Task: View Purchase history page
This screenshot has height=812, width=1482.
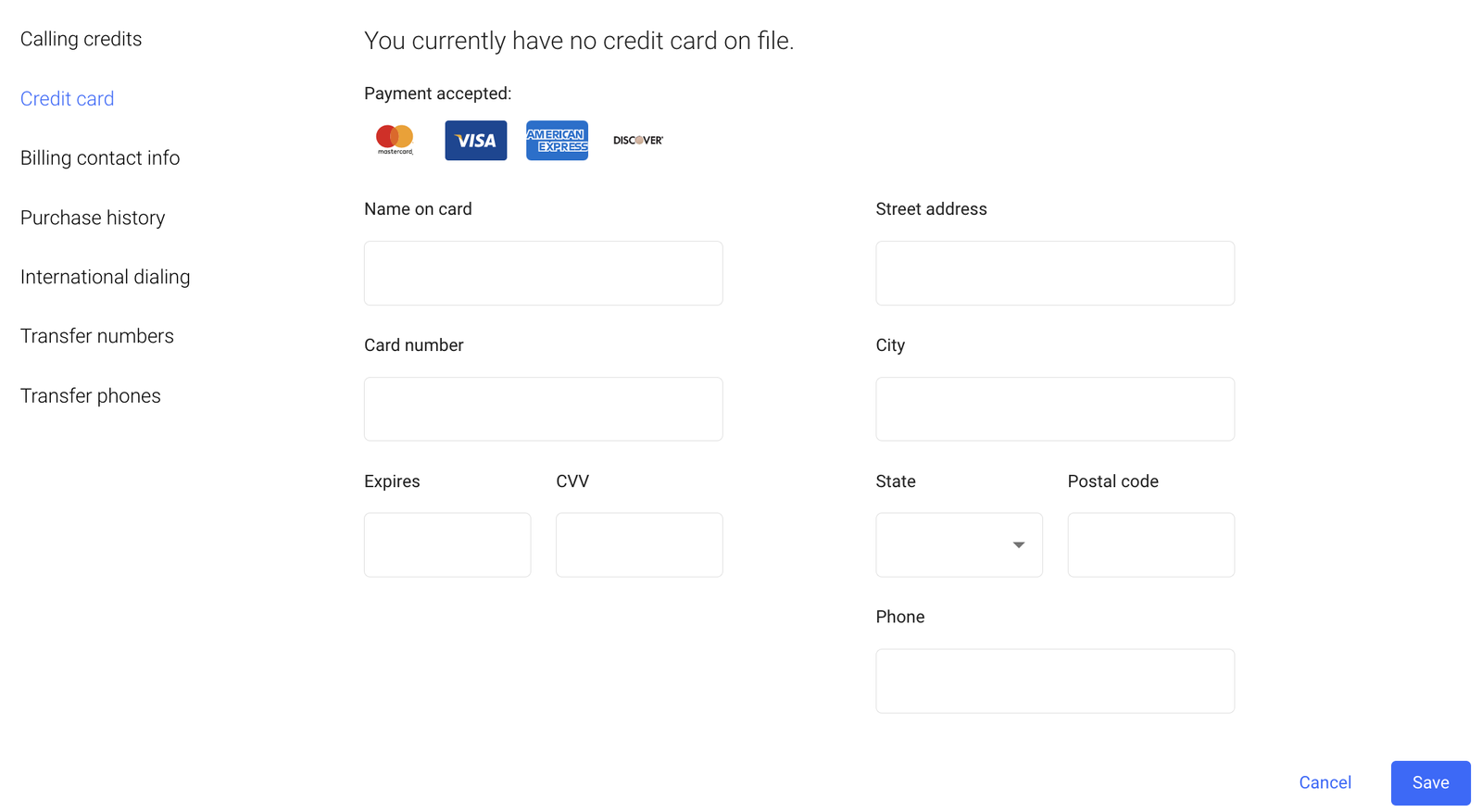Action: (x=93, y=218)
